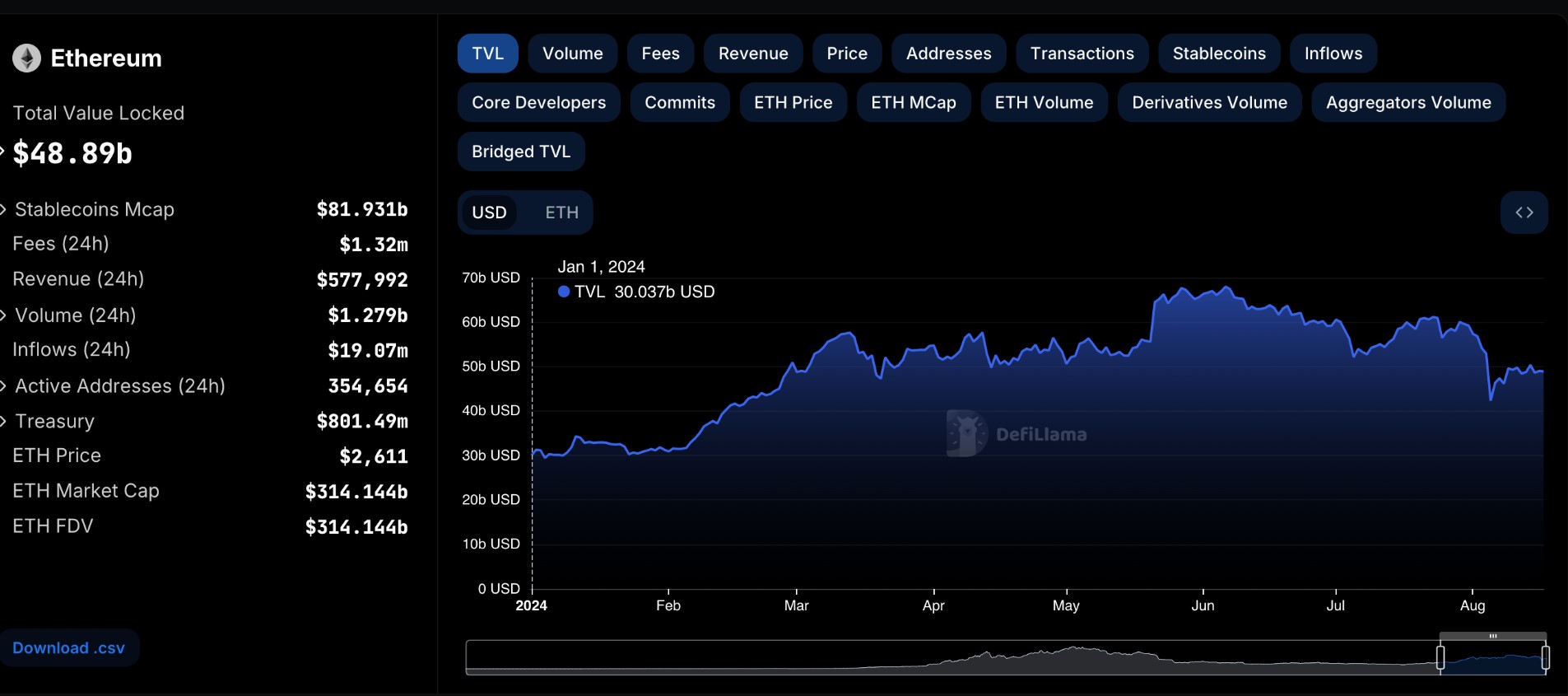Image resolution: width=1568 pixels, height=696 pixels.
Task: Expand the Total Value Locked breakdown
Action: (x=2, y=152)
